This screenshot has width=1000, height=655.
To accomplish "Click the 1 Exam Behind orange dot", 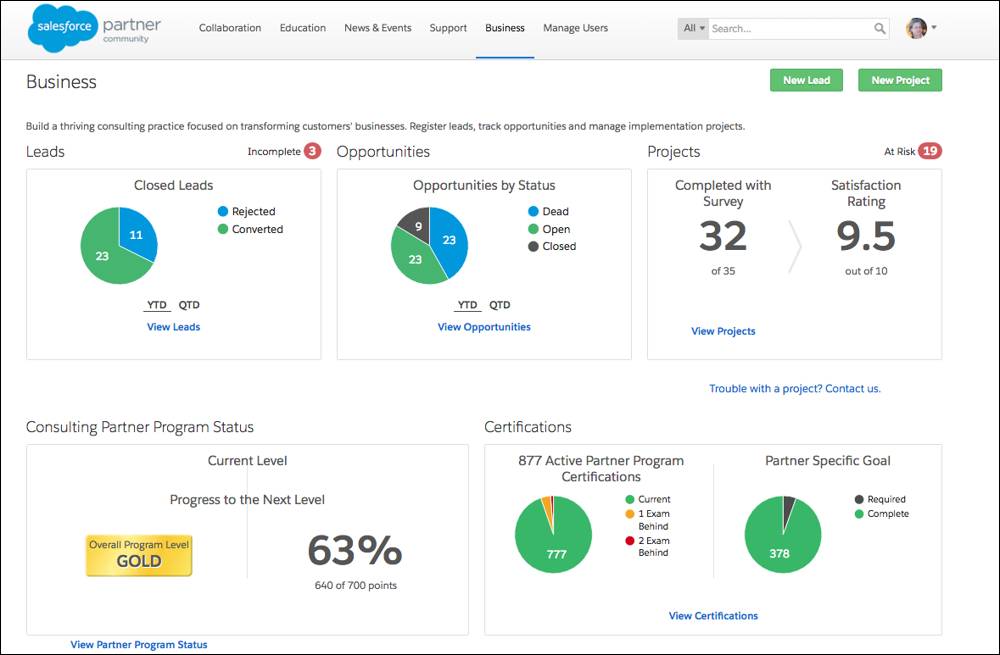I will pyautogui.click(x=630, y=513).
